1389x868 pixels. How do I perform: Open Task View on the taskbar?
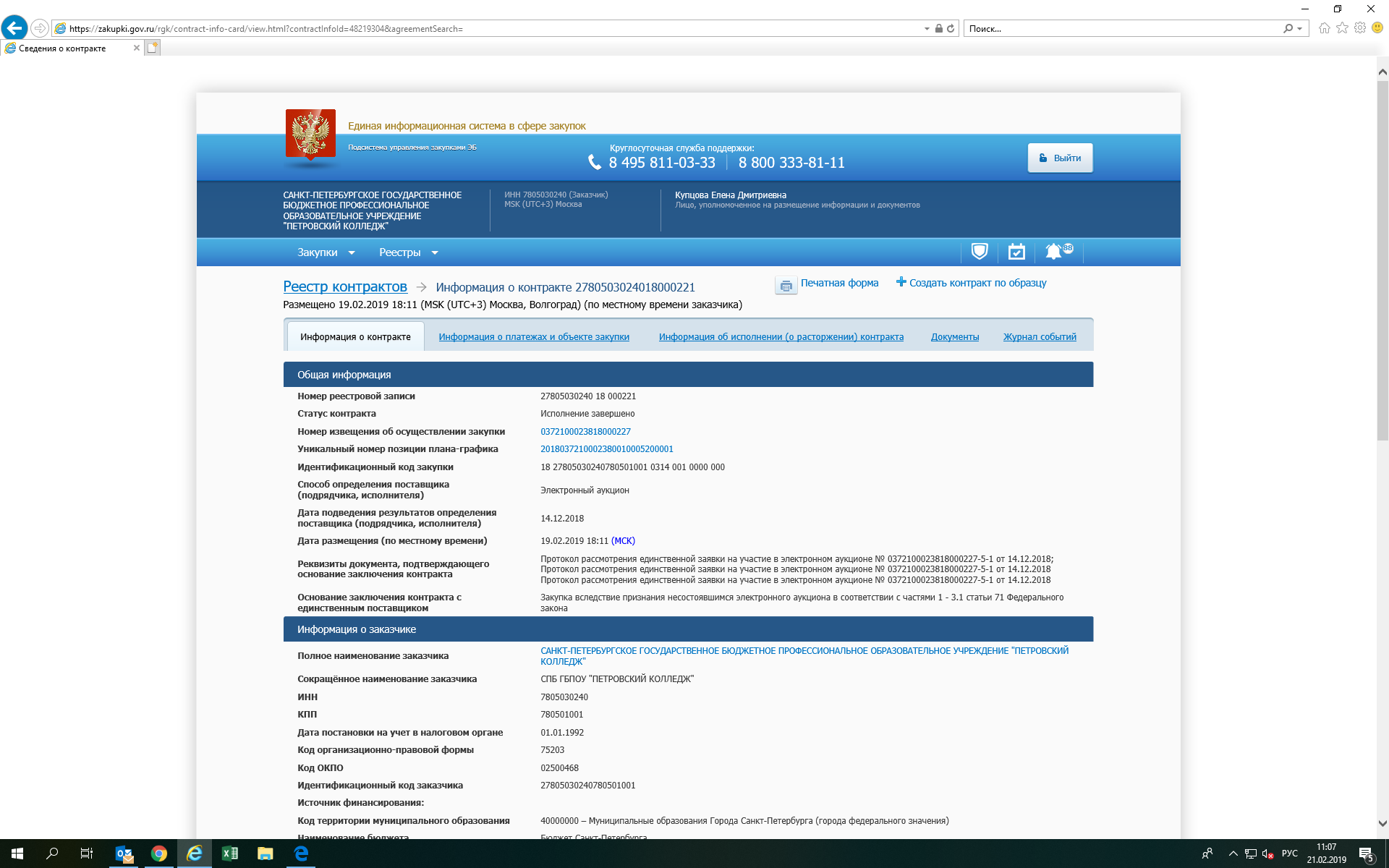point(87,854)
